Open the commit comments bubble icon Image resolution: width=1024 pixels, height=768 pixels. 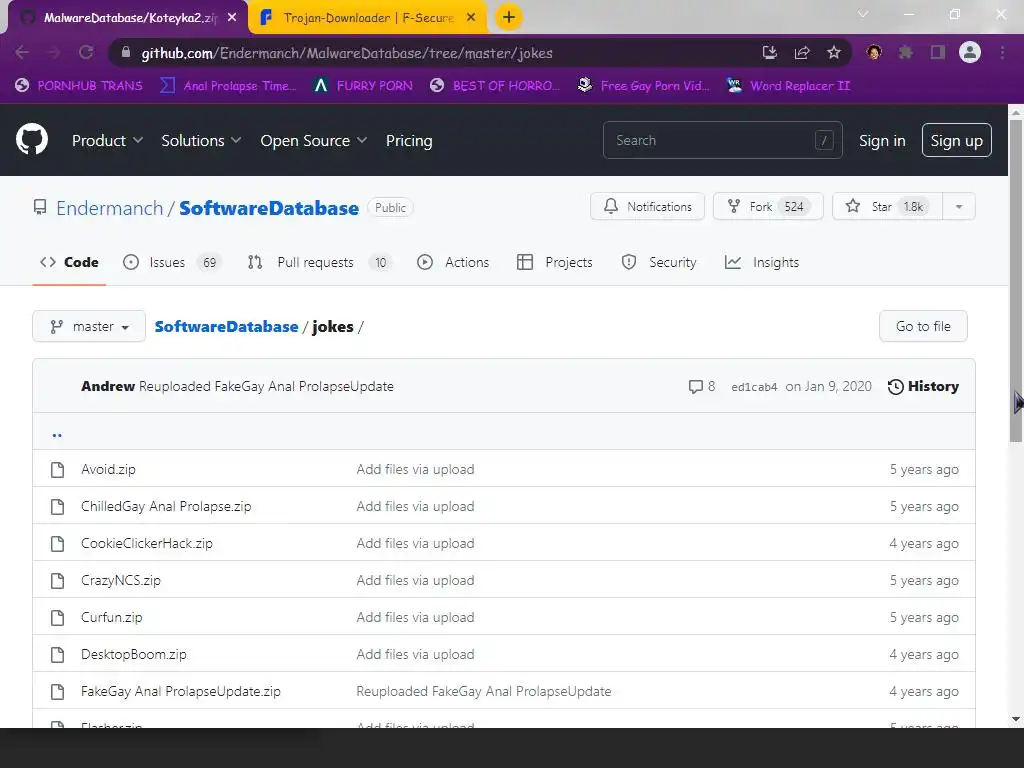coord(696,387)
